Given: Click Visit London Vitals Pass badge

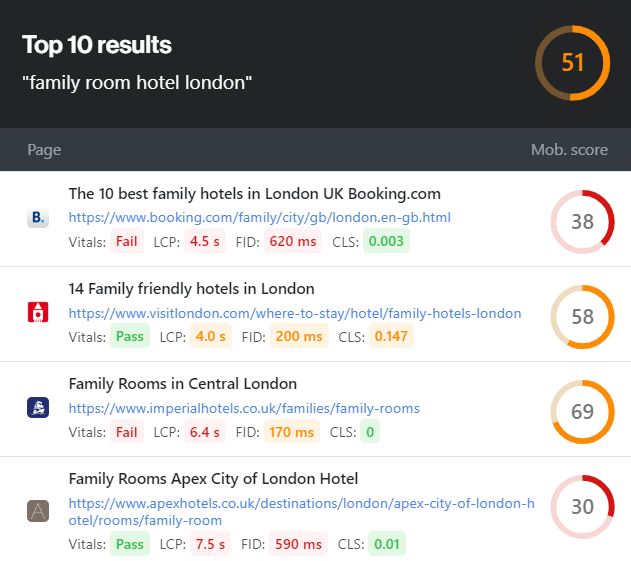Looking at the screenshot, I should (130, 336).
